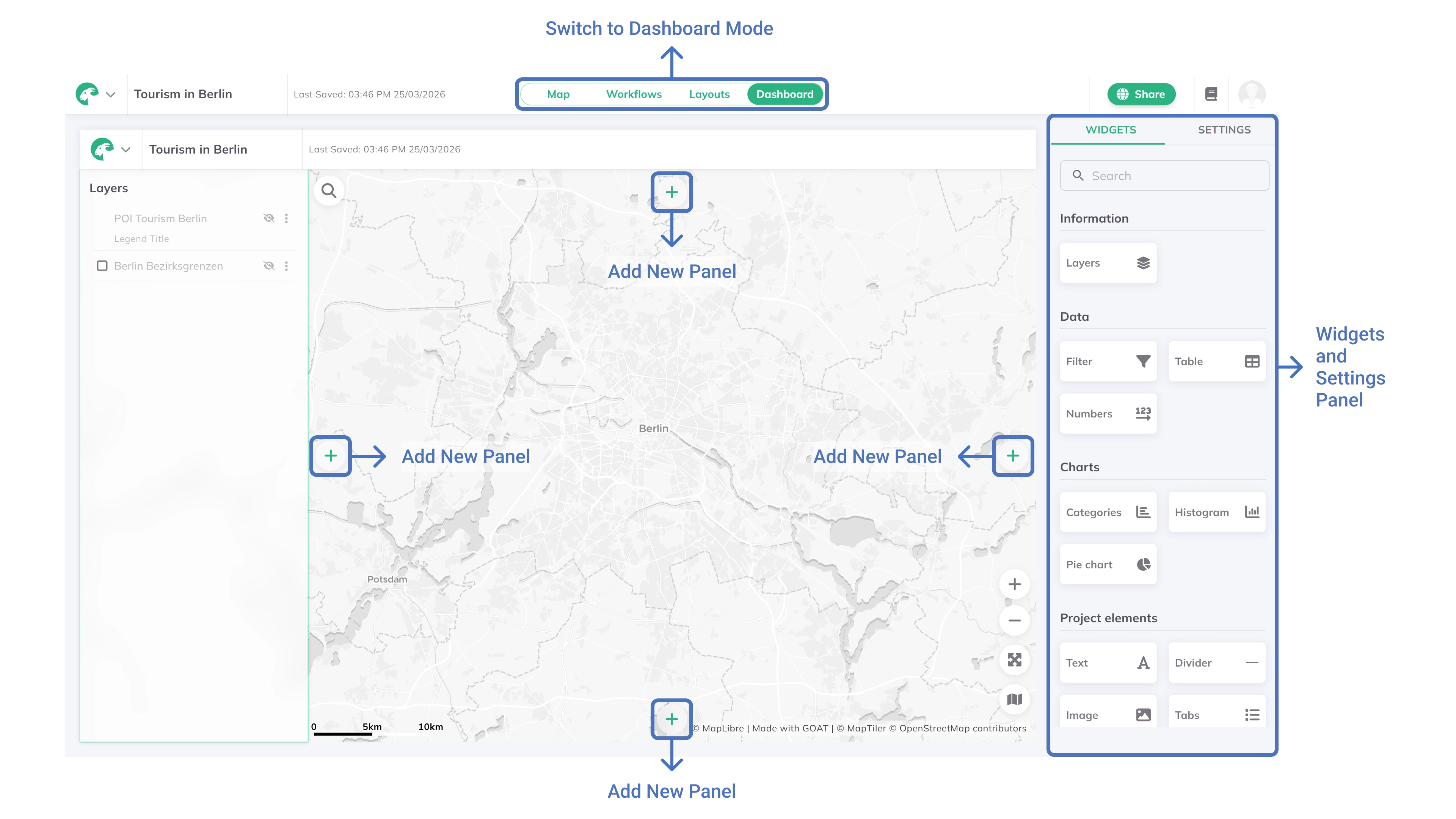Select the Filter widget
Image resolution: width=1456 pixels, height=819 pixels.
[x=1107, y=361]
